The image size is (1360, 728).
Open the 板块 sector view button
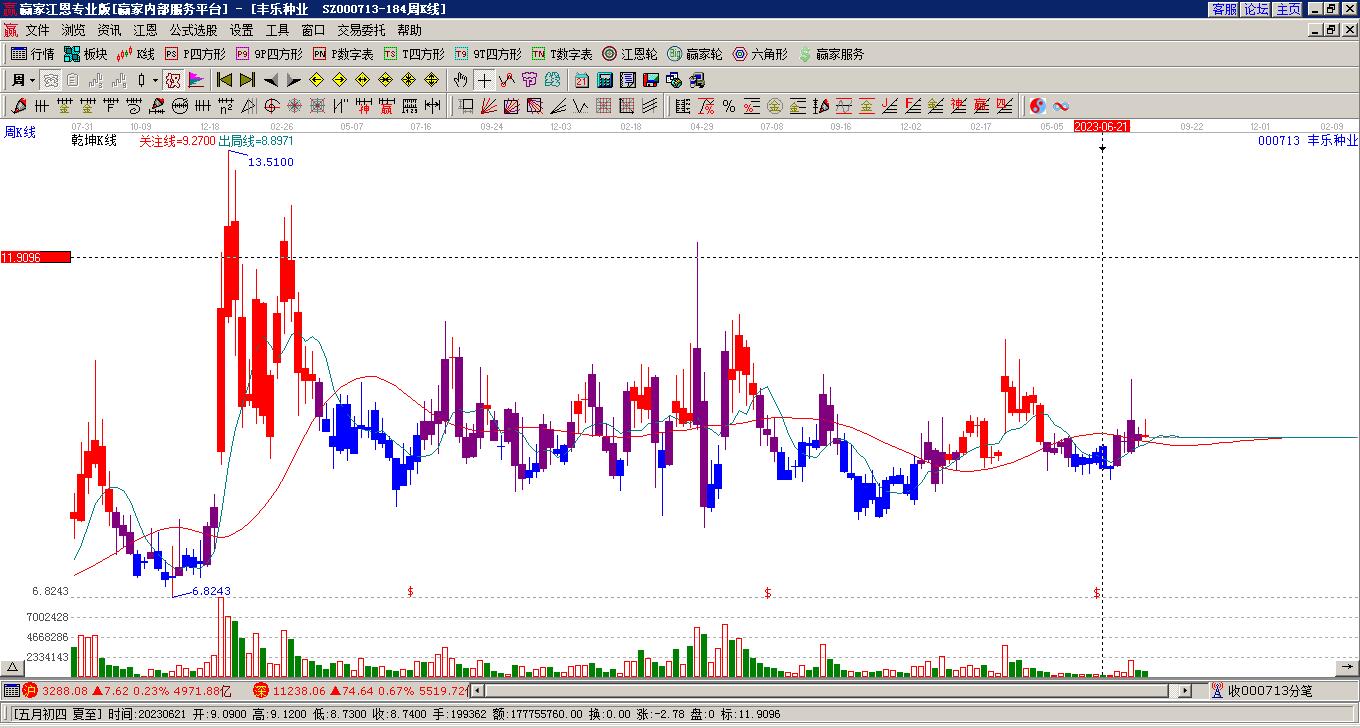tap(85, 54)
